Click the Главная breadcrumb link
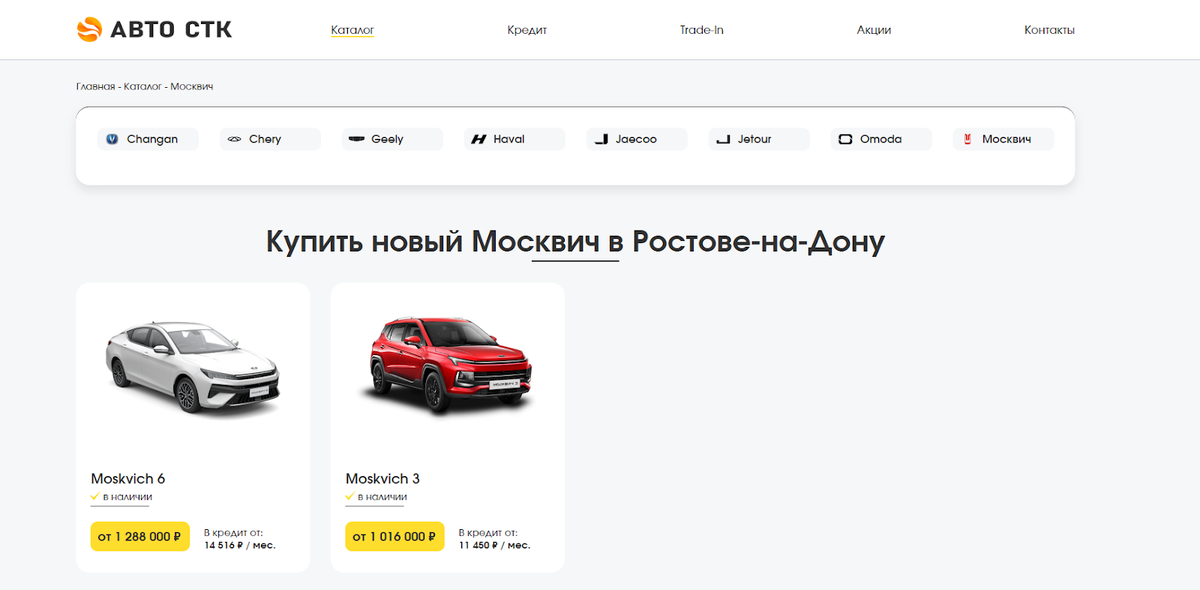Screen dimensions: 1200x590 click(x=96, y=86)
